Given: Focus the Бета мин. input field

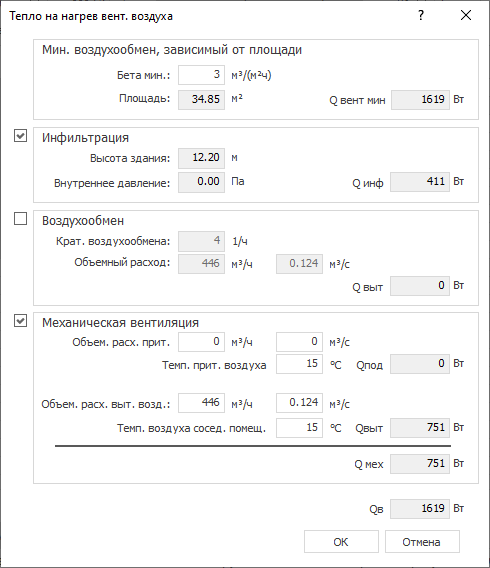Looking at the screenshot, I should tap(201, 75).
